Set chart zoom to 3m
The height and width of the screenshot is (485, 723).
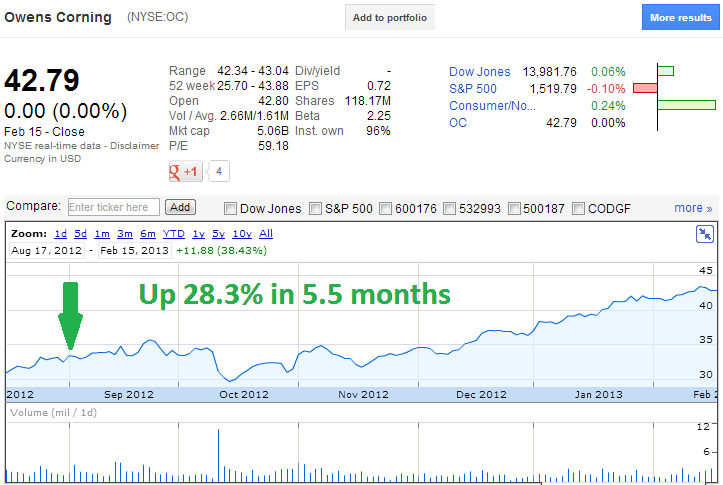click(x=124, y=234)
